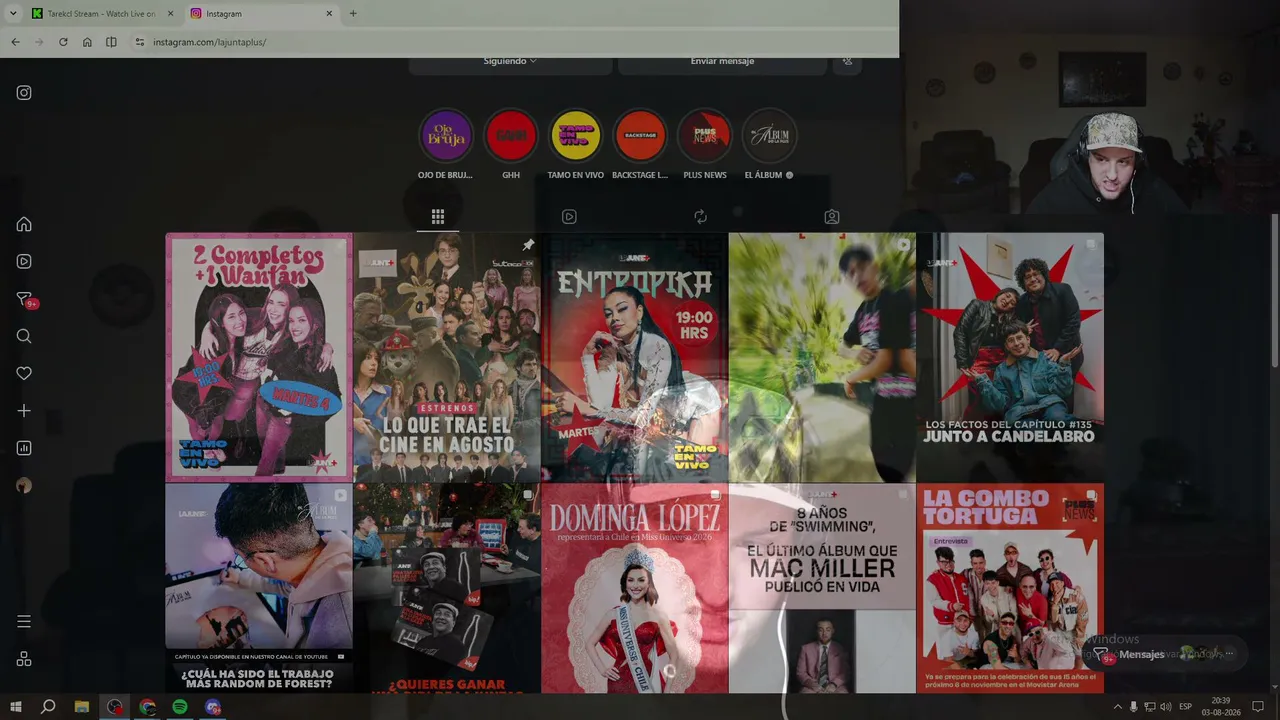Viewport: 1280px width, 720px height.
Task: Open OBS Studio from the taskbar
Action: [115, 707]
